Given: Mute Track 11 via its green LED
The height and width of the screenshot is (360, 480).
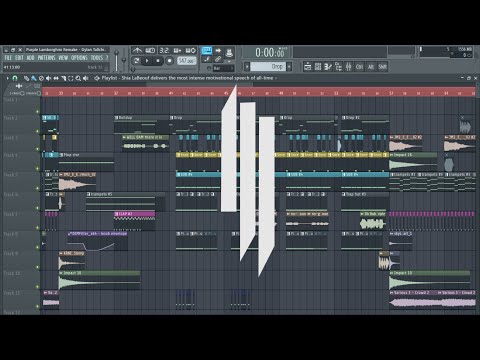Looking at the screenshot, I should (x=37, y=306).
